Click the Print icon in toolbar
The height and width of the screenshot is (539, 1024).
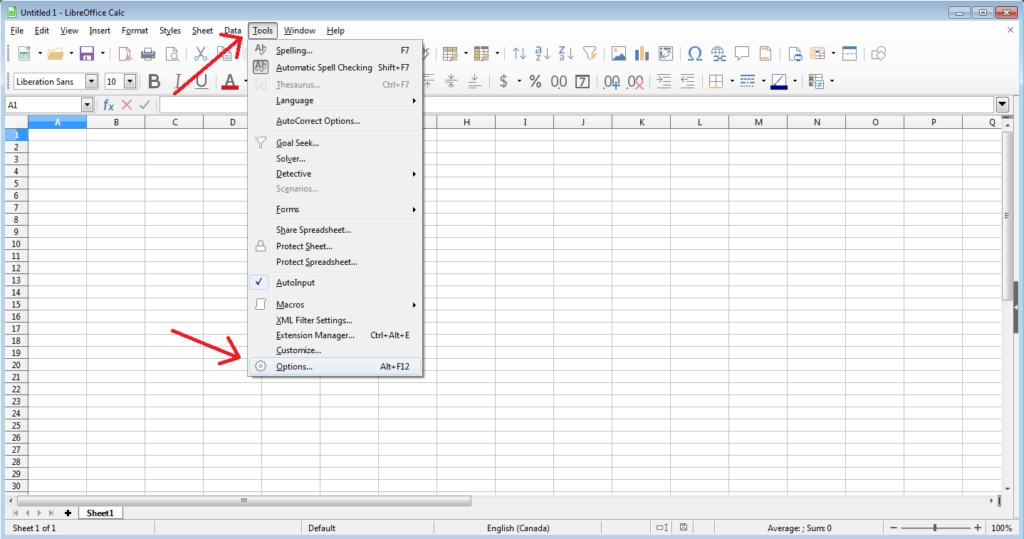point(148,54)
